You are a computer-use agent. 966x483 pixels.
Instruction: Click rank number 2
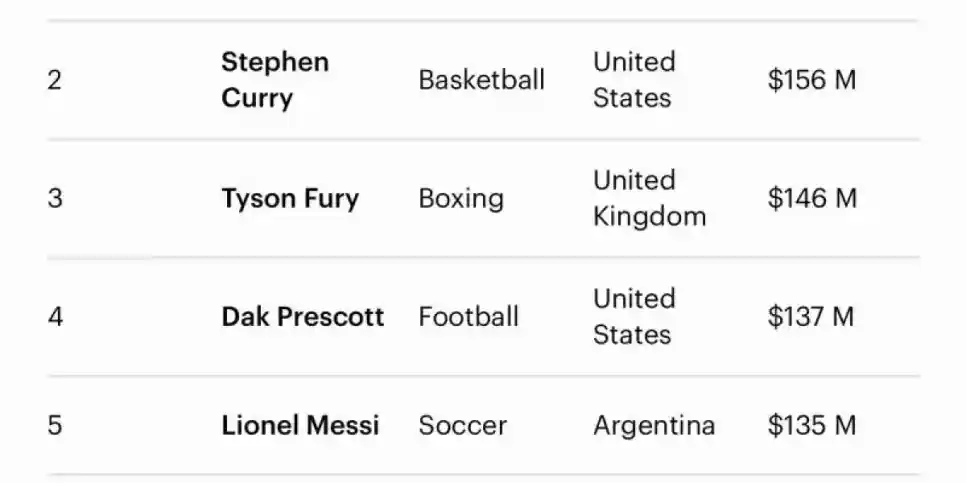point(54,80)
